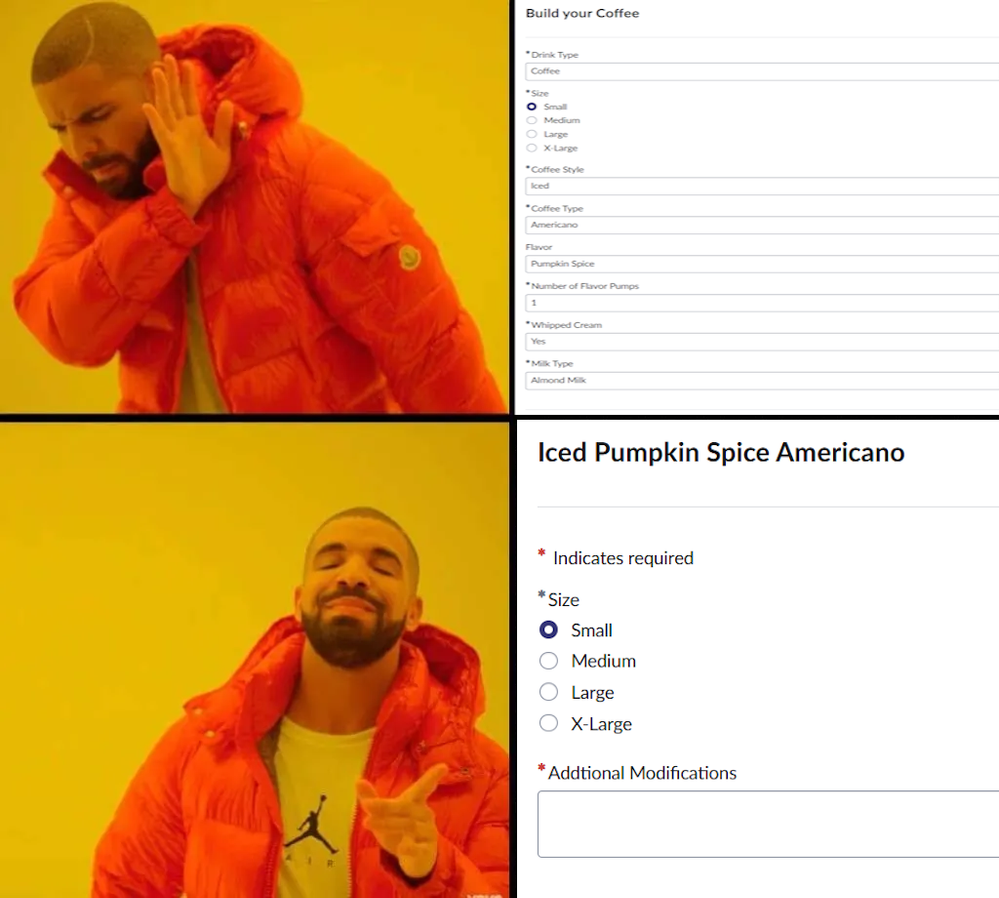The width and height of the screenshot is (999, 898).
Task: Click the Additional Modifications text area
Action: coord(768,824)
